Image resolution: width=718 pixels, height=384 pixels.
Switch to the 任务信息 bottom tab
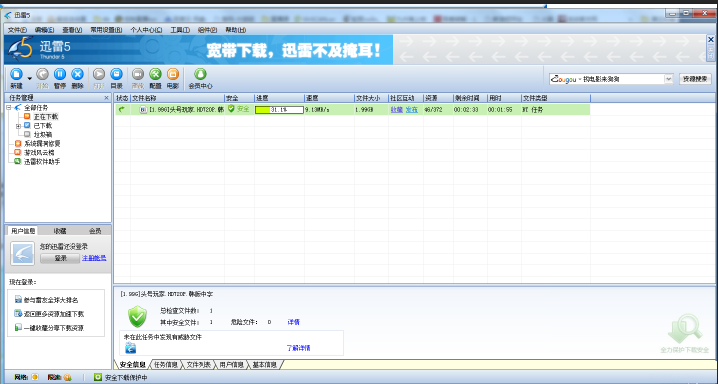coord(166,365)
